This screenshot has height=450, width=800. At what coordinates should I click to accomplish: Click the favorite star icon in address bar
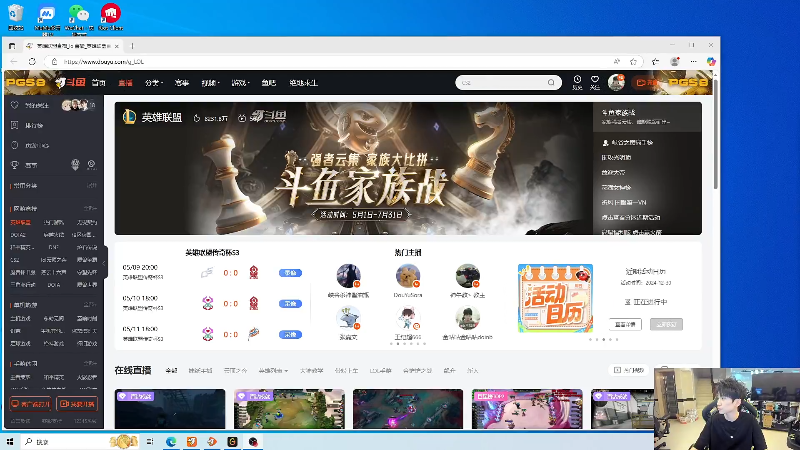tap(634, 62)
